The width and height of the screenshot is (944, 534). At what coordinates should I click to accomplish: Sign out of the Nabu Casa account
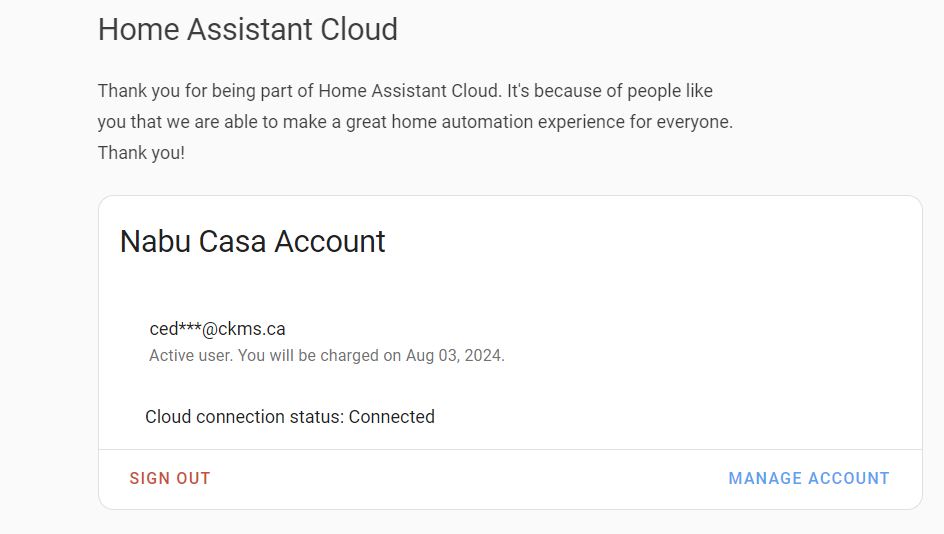(170, 479)
